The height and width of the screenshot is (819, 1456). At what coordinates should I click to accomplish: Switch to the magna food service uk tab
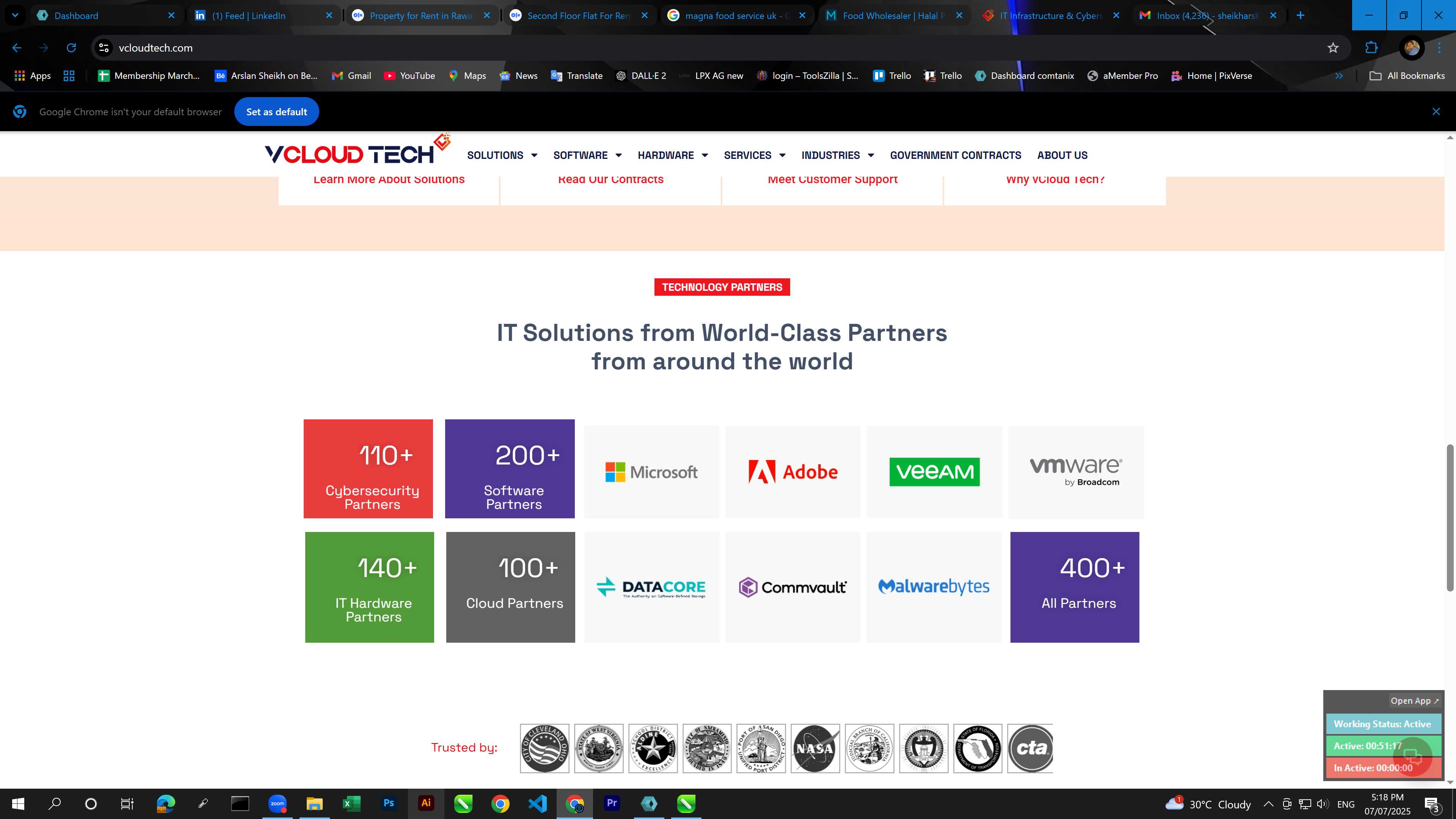736,15
